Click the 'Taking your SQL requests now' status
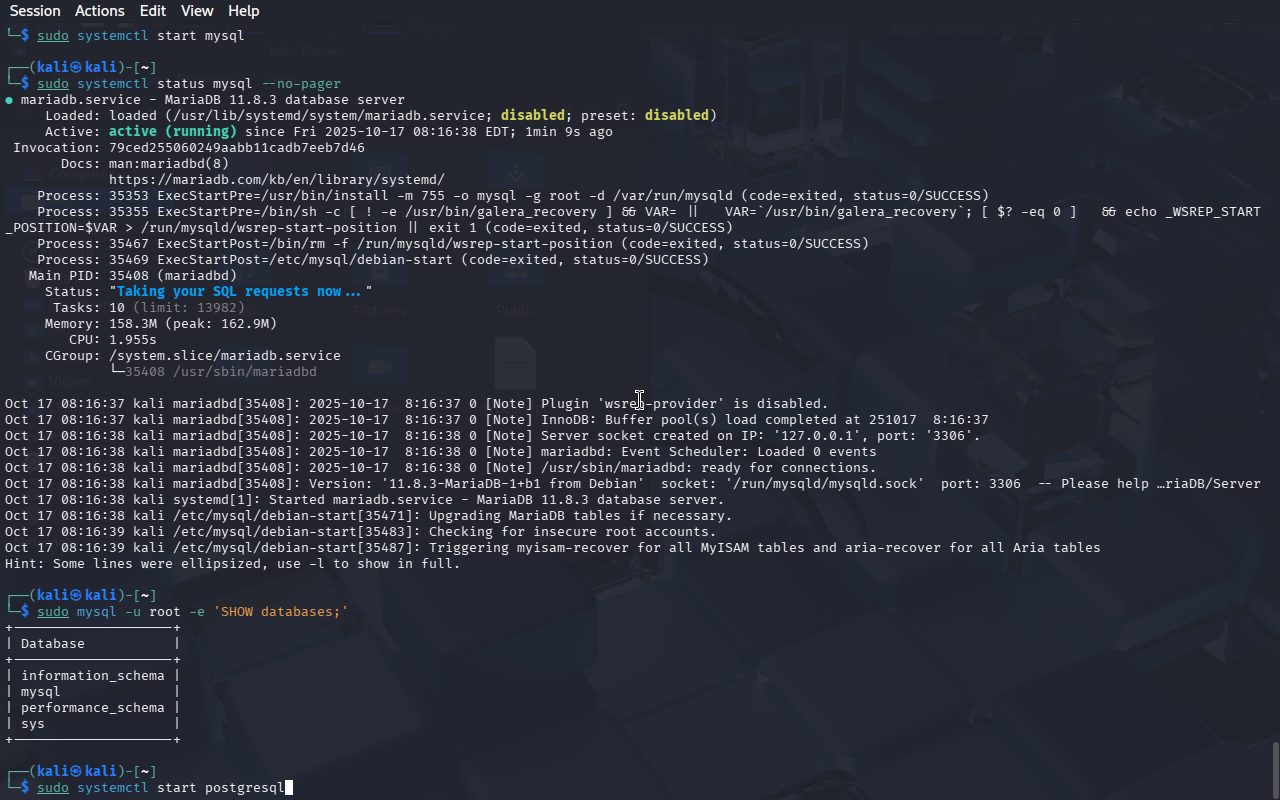 coord(240,292)
